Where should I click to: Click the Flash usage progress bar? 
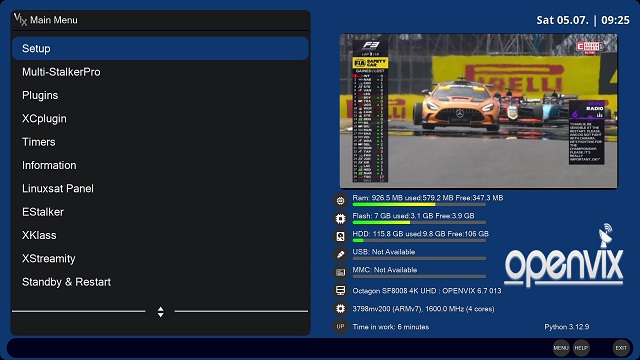pyautogui.click(x=419, y=222)
